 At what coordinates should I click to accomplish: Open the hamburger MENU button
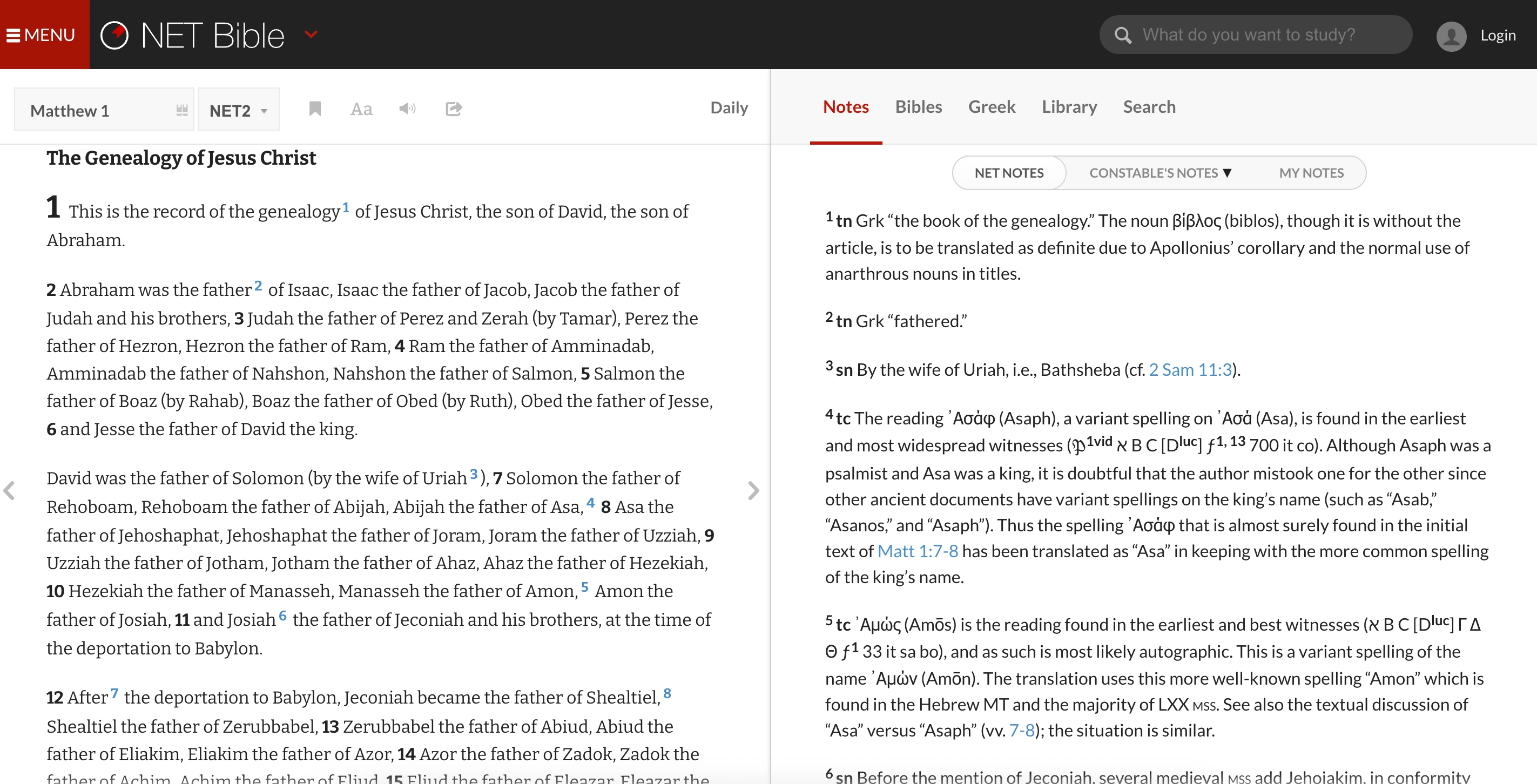click(x=44, y=35)
